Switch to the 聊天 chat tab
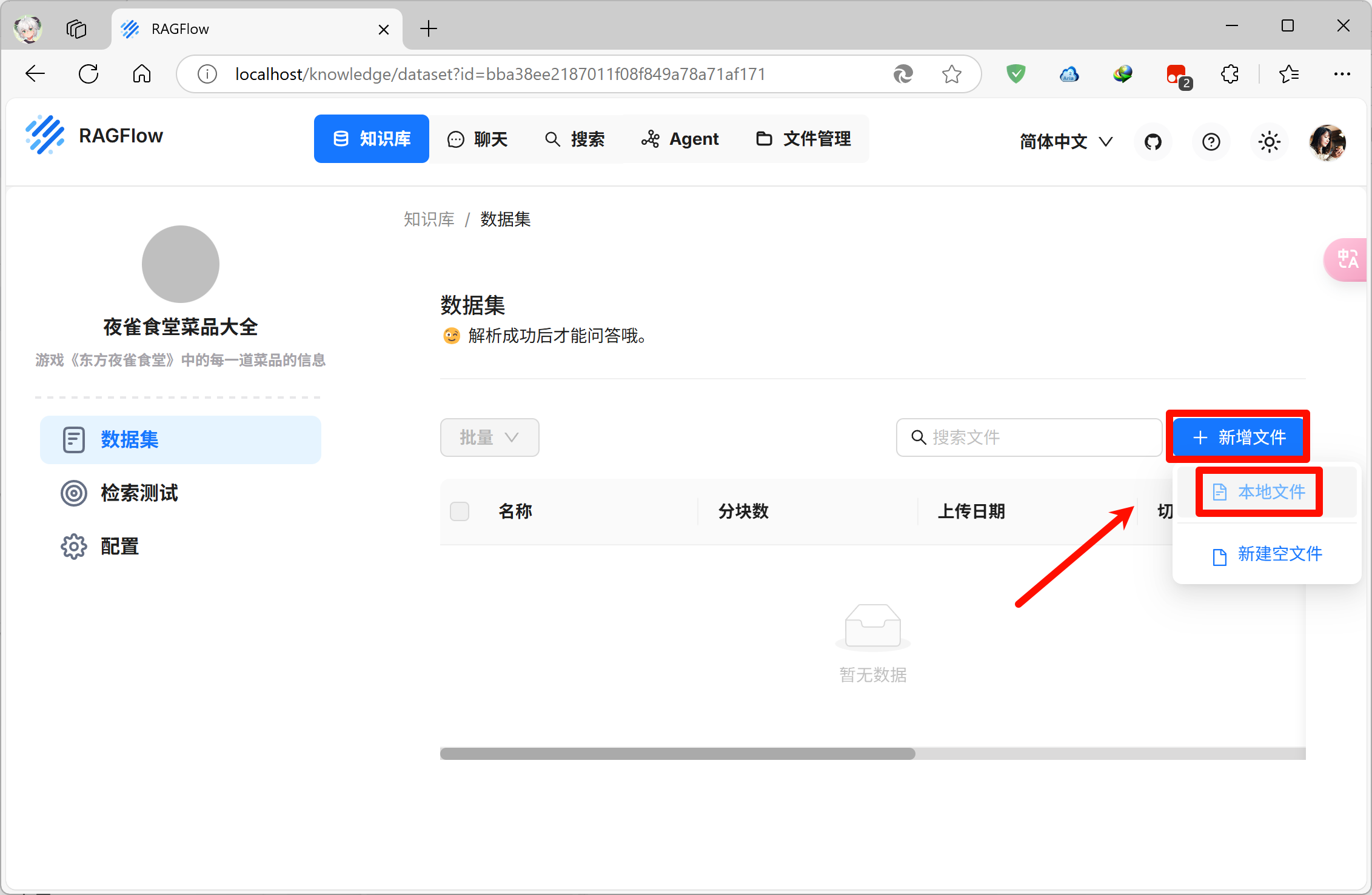Image resolution: width=1372 pixels, height=895 pixels. 477,139
